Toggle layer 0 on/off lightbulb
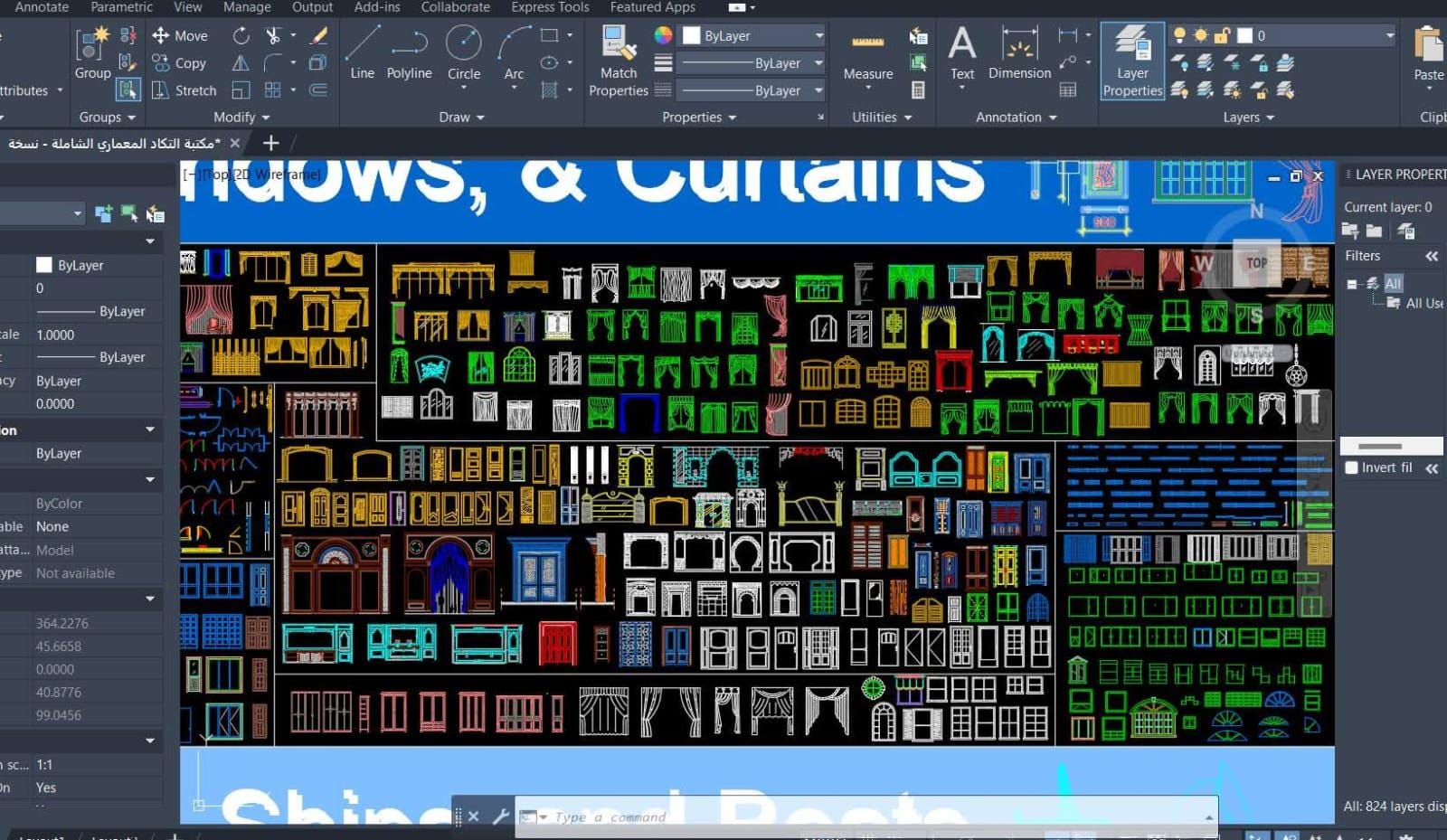The image size is (1447, 840). (1179, 35)
